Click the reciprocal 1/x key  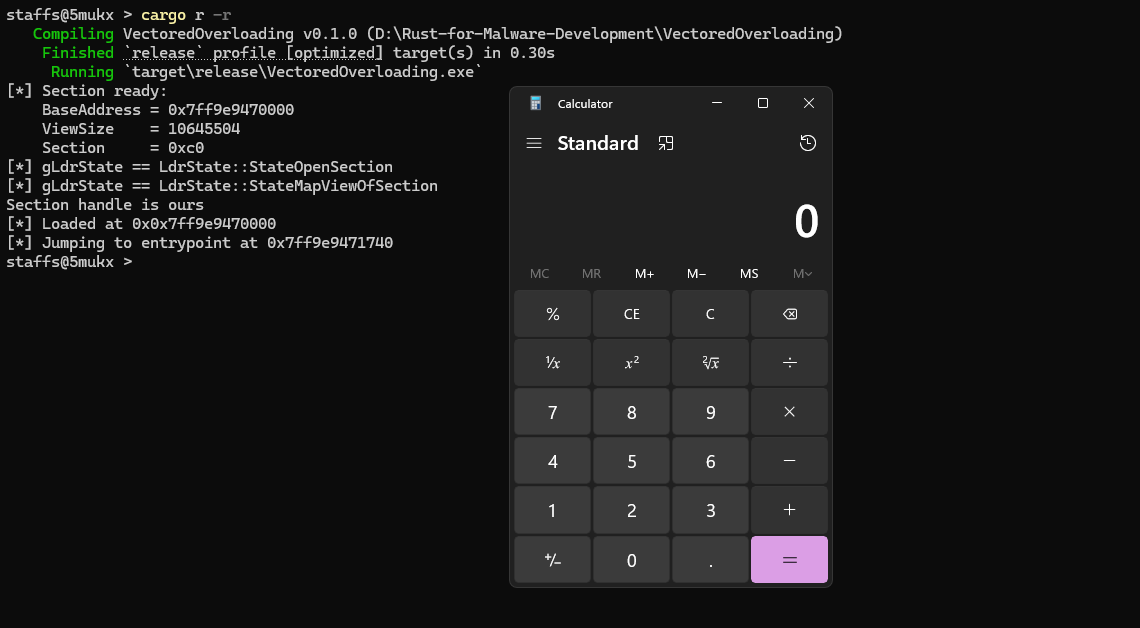click(x=553, y=363)
